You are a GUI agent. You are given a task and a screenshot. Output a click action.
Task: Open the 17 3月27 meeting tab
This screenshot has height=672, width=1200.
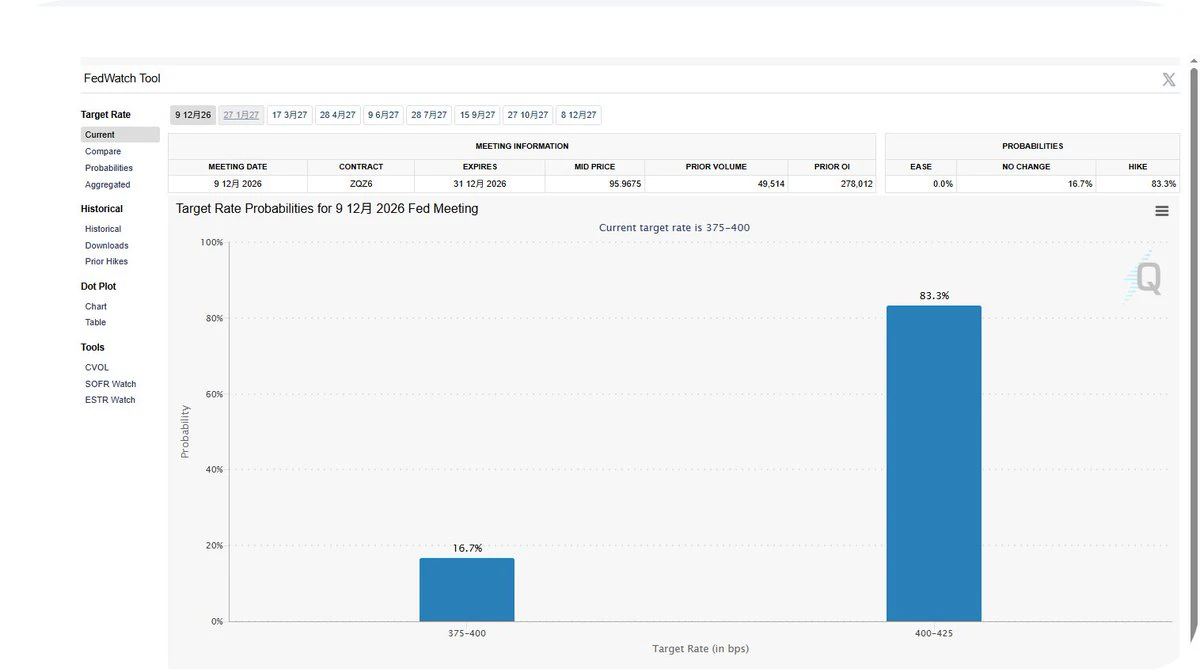coord(290,115)
